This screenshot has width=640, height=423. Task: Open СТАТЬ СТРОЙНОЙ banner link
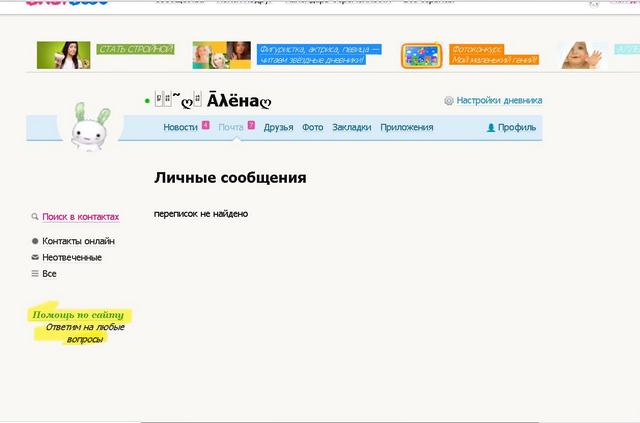click(136, 49)
